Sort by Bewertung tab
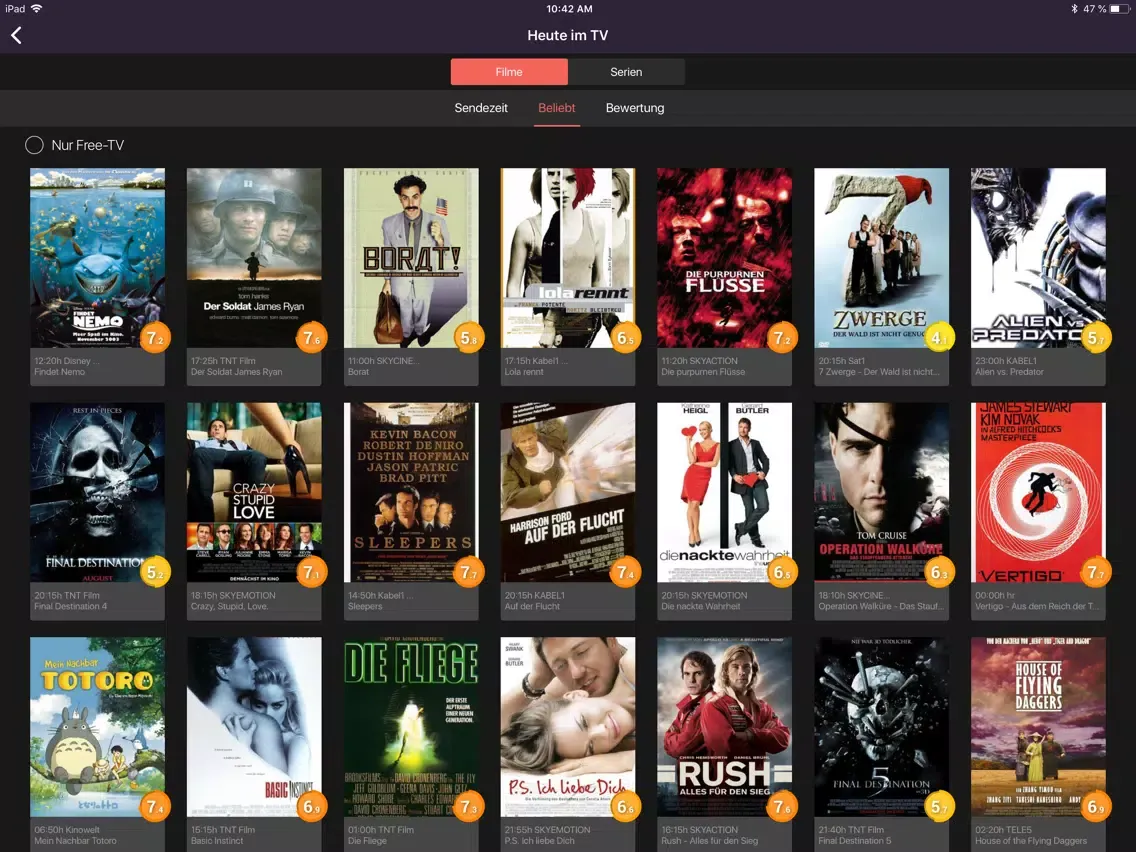This screenshot has height=852, width=1136. (x=635, y=108)
